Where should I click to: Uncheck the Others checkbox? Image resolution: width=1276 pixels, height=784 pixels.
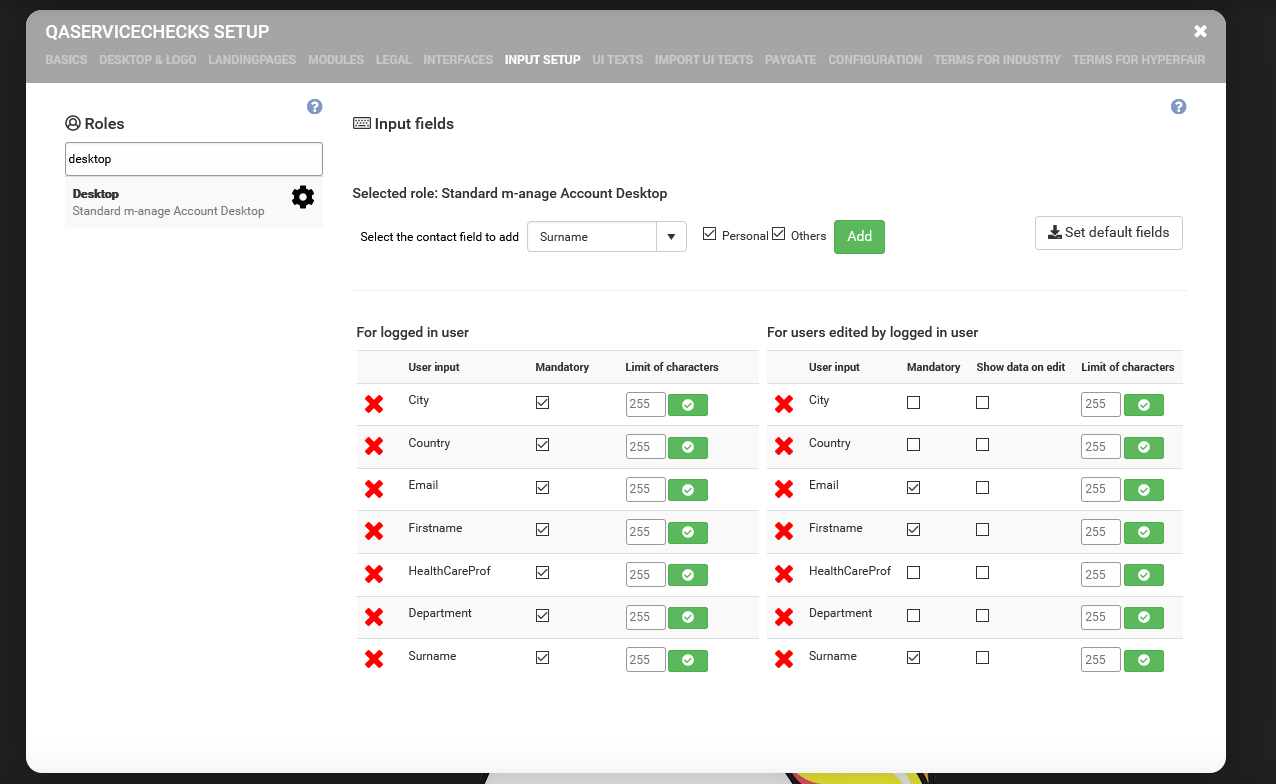pos(779,234)
